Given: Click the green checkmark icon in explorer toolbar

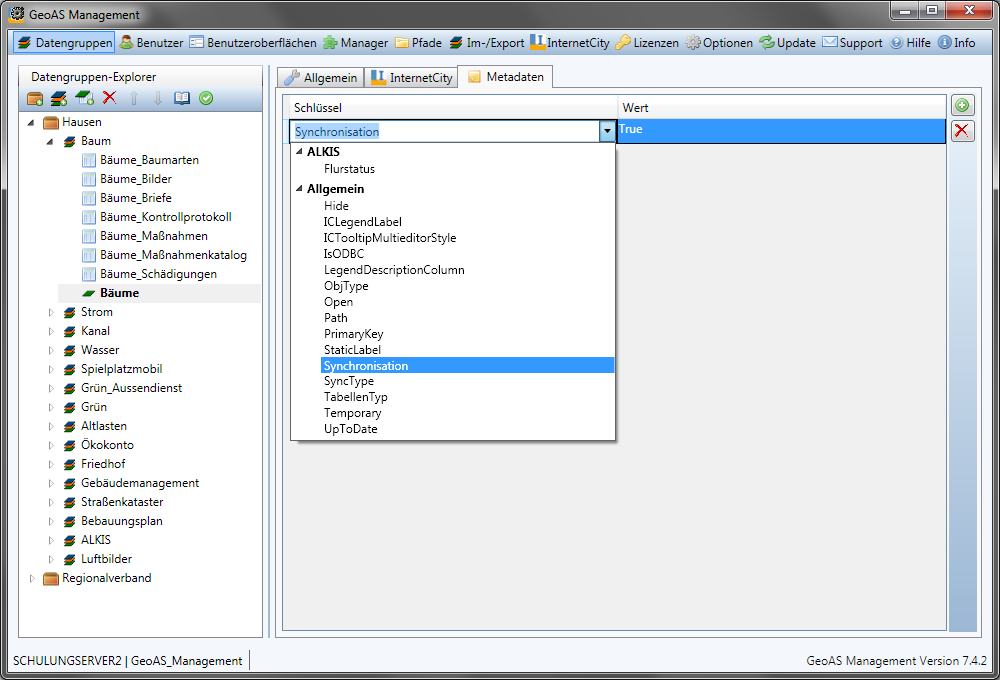Looking at the screenshot, I should pos(206,98).
